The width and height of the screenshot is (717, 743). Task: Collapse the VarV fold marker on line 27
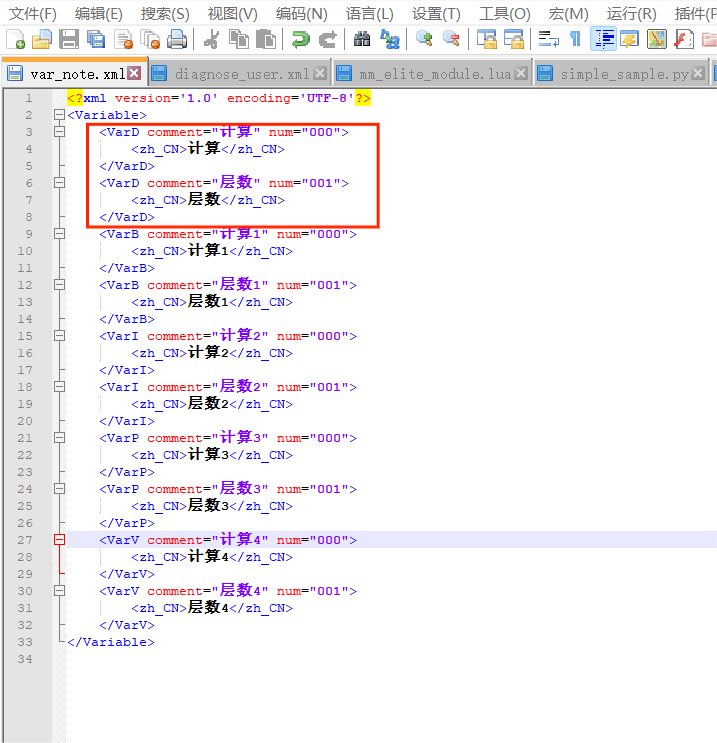click(x=59, y=540)
